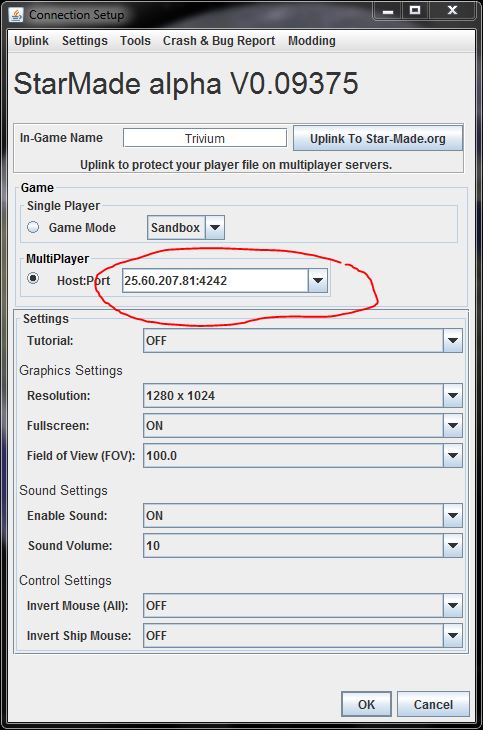Open the Sandbox game mode dropdown
Image resolution: width=483 pixels, height=730 pixels.
click(186, 228)
